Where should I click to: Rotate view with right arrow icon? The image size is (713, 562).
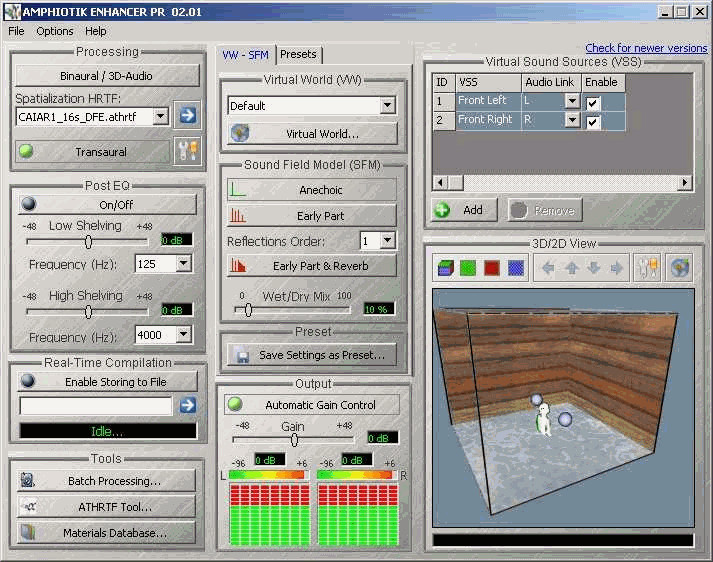click(616, 268)
